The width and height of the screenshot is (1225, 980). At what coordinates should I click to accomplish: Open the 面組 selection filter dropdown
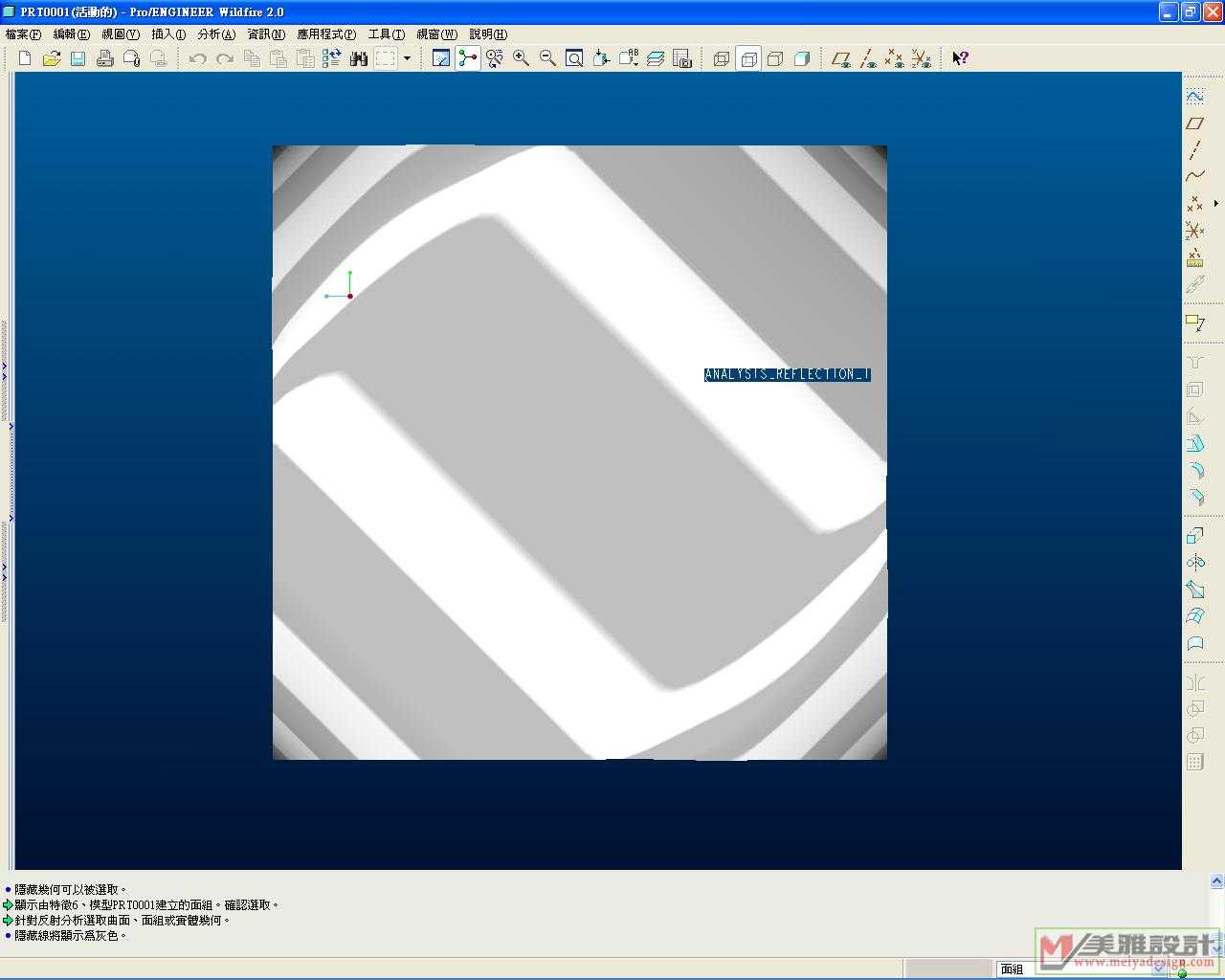[1158, 969]
